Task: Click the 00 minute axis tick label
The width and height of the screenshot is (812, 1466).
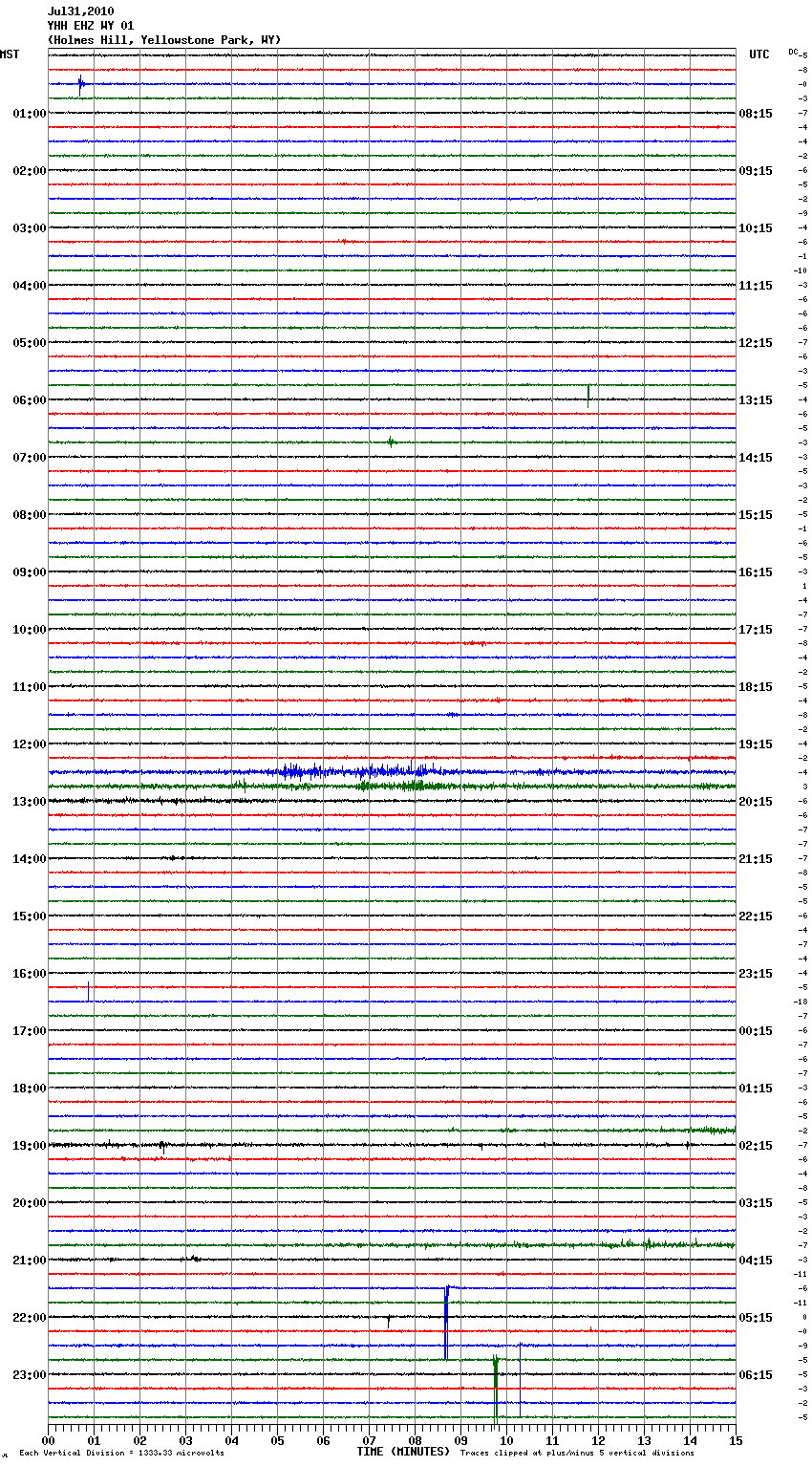Action: pos(49,1440)
